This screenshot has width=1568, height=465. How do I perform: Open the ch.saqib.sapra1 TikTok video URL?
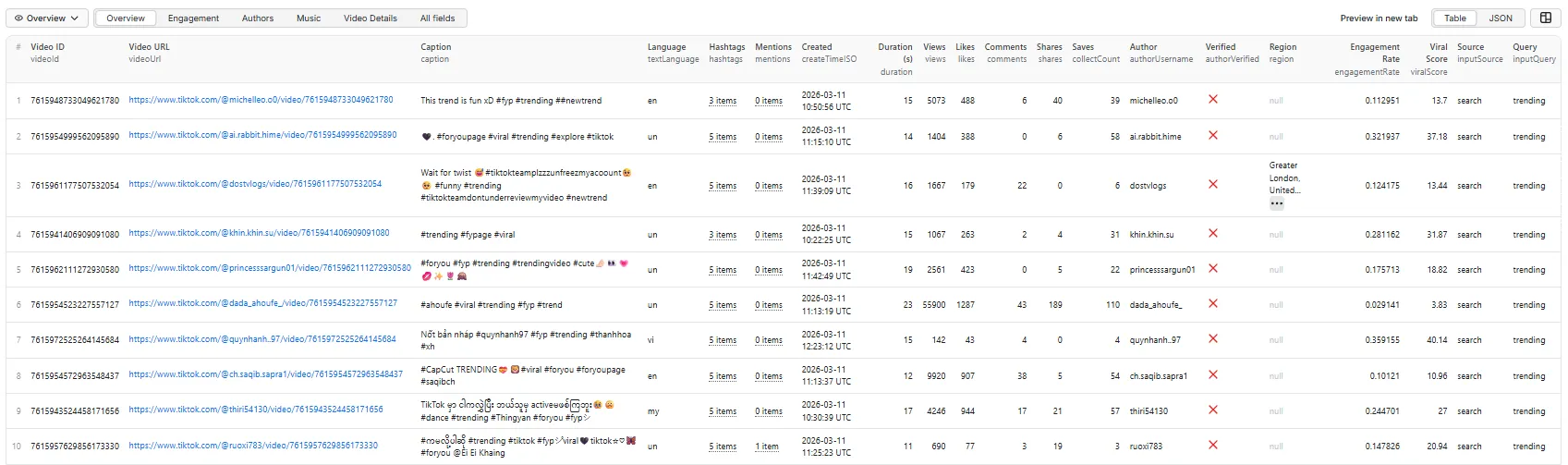[266, 374]
